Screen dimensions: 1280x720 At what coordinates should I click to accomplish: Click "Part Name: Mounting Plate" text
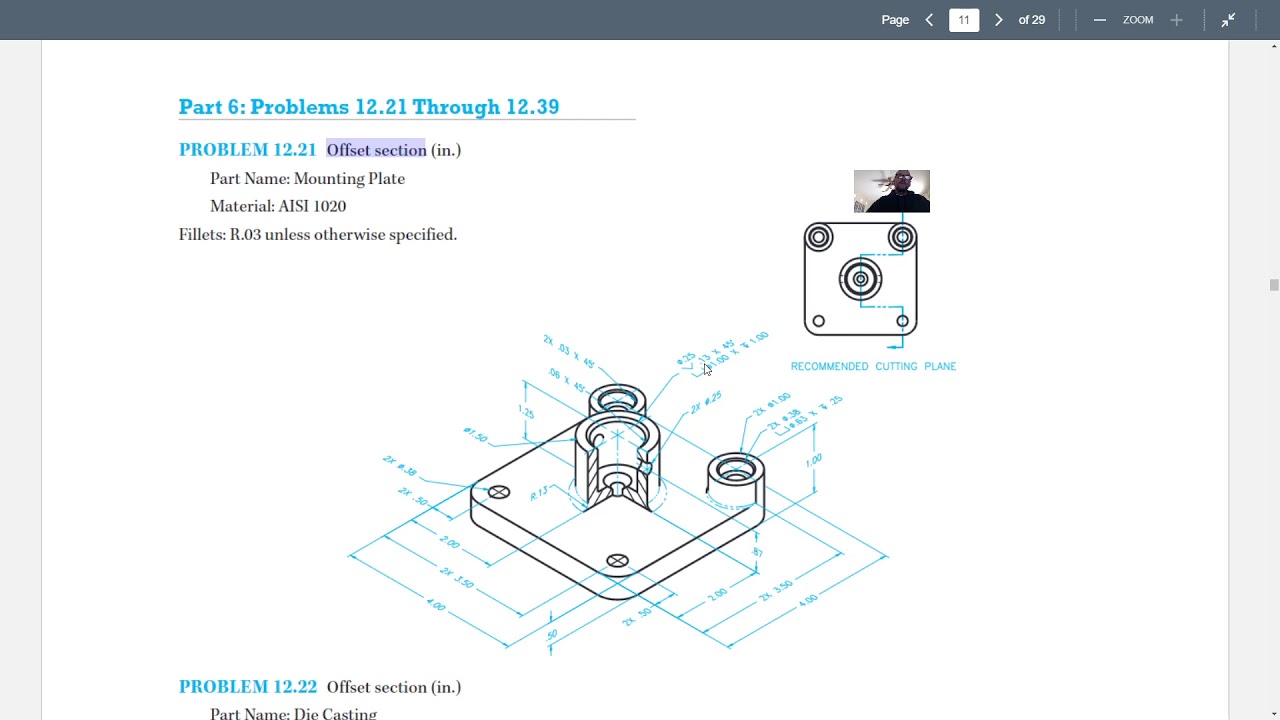(x=307, y=179)
